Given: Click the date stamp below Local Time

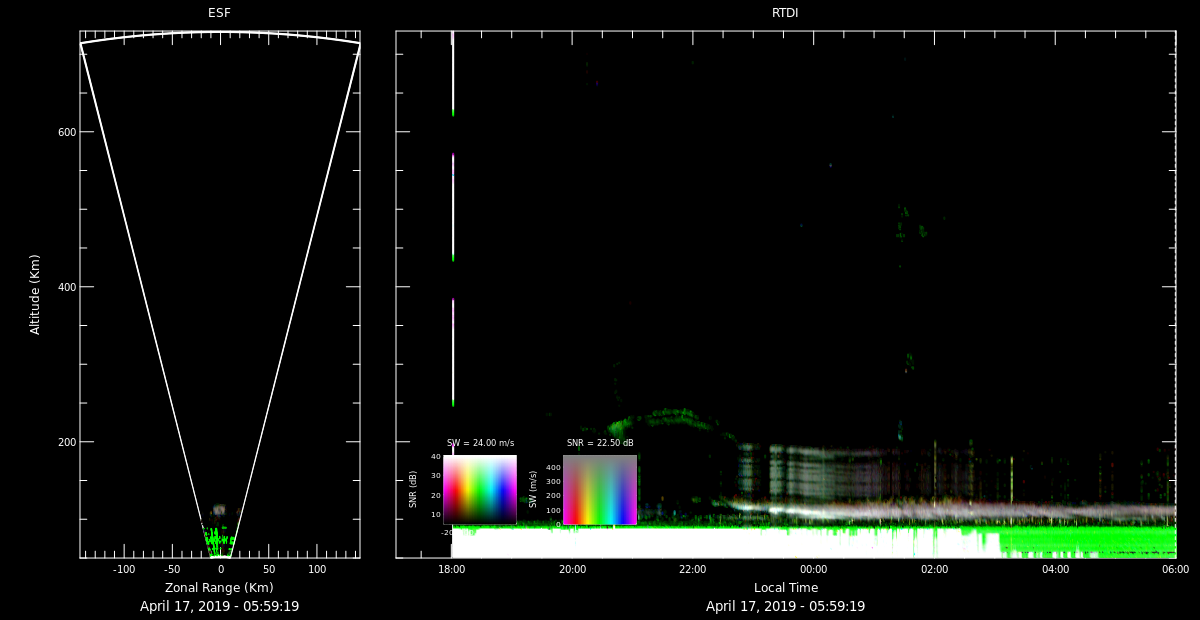Looking at the screenshot, I should [x=785, y=606].
